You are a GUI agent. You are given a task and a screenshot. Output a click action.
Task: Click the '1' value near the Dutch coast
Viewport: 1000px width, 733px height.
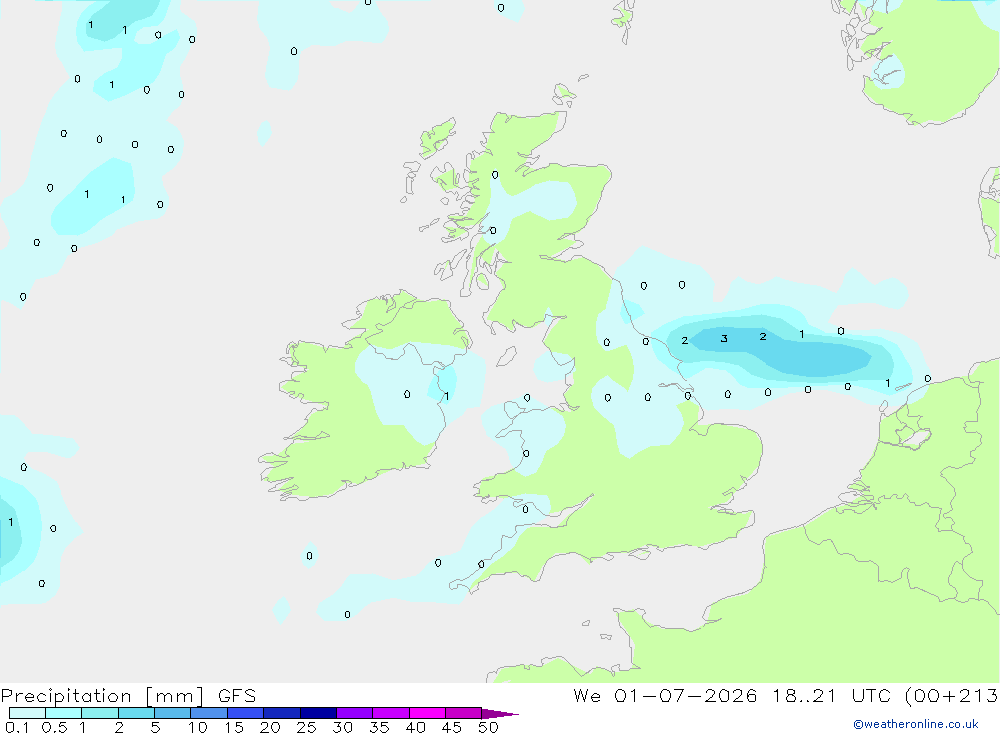tap(887, 383)
